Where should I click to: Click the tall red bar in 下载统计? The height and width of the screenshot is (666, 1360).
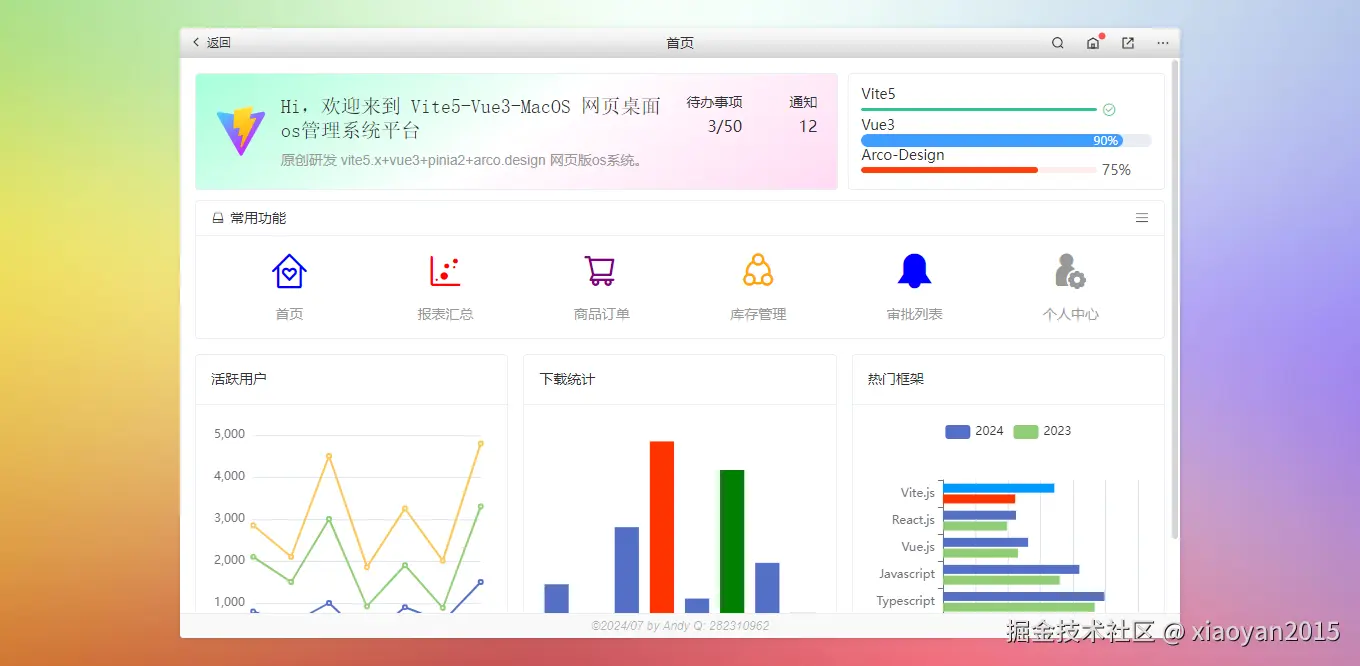point(662,527)
